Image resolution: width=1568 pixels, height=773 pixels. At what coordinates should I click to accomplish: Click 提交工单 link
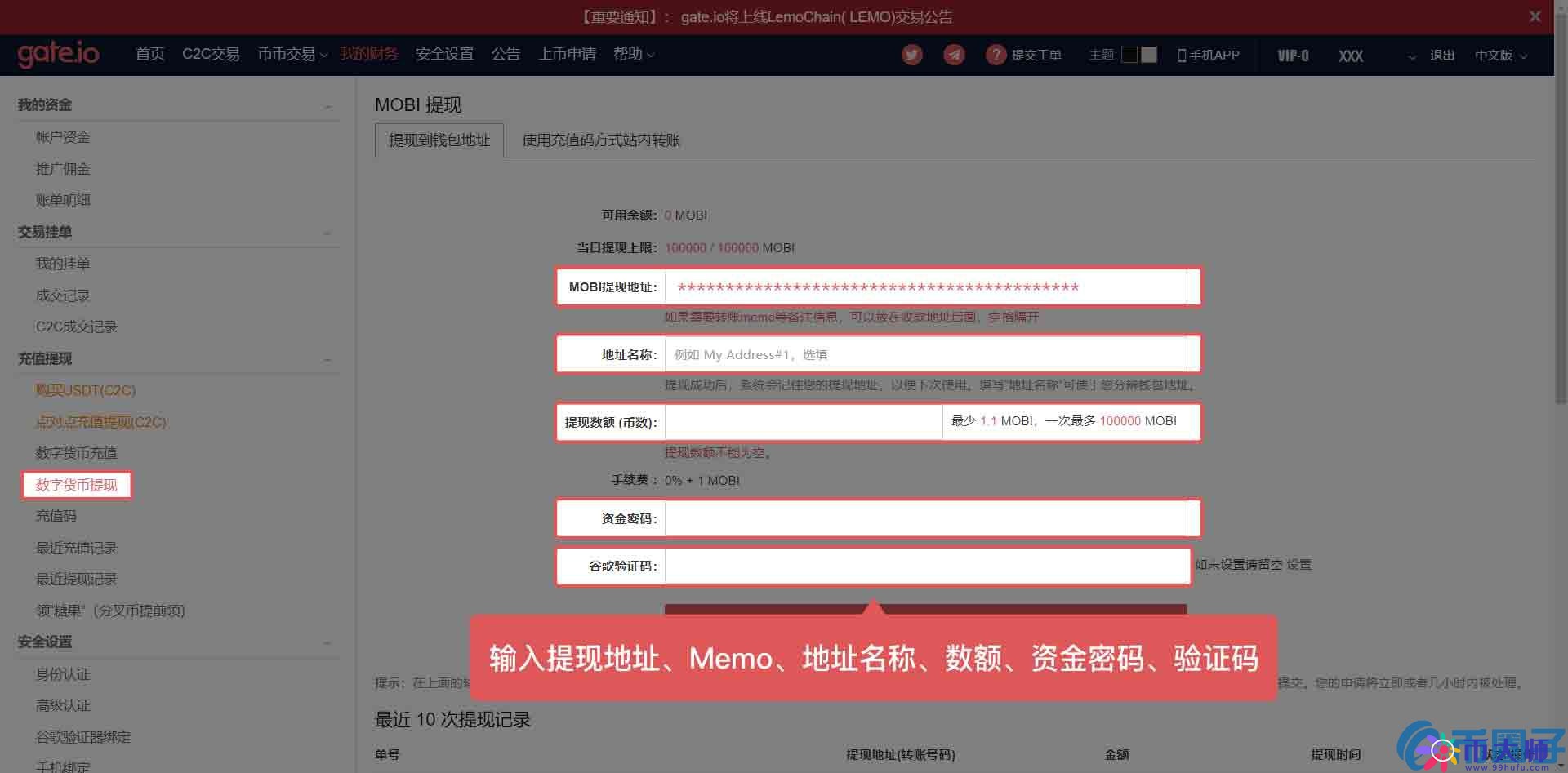point(1036,55)
